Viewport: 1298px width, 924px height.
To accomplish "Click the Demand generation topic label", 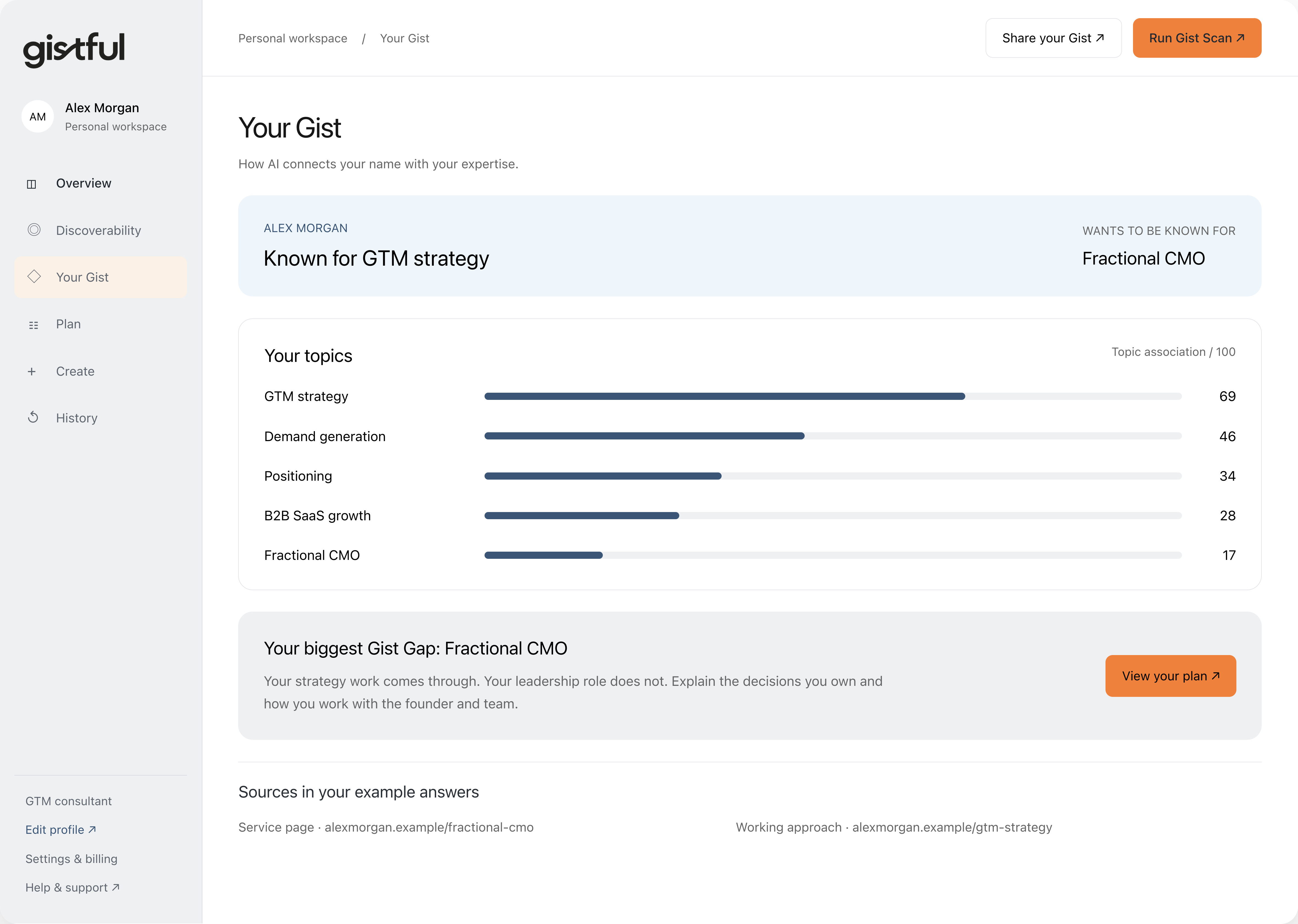I will click(x=325, y=436).
